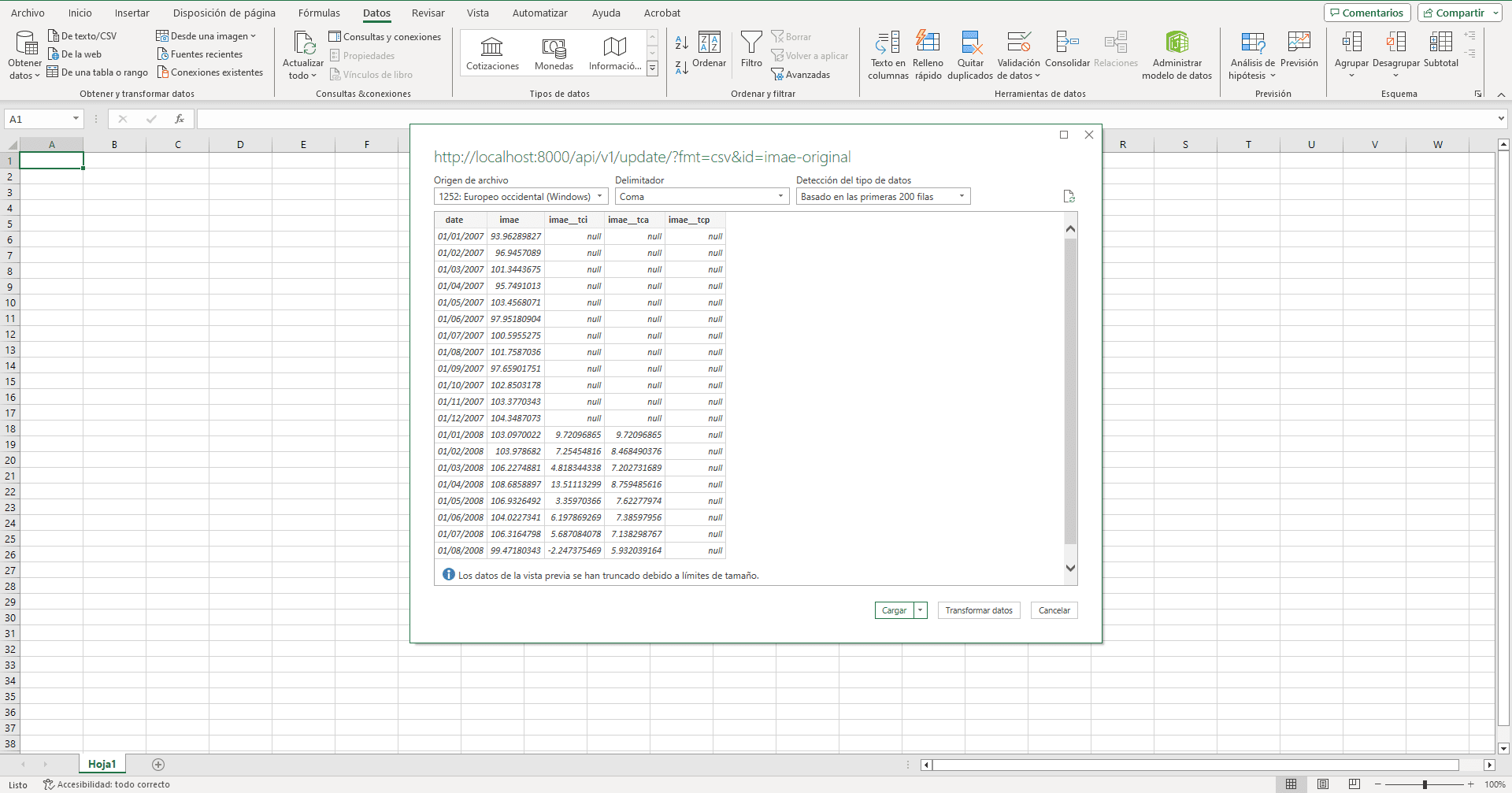Open Avanzadas filter options

click(x=801, y=75)
